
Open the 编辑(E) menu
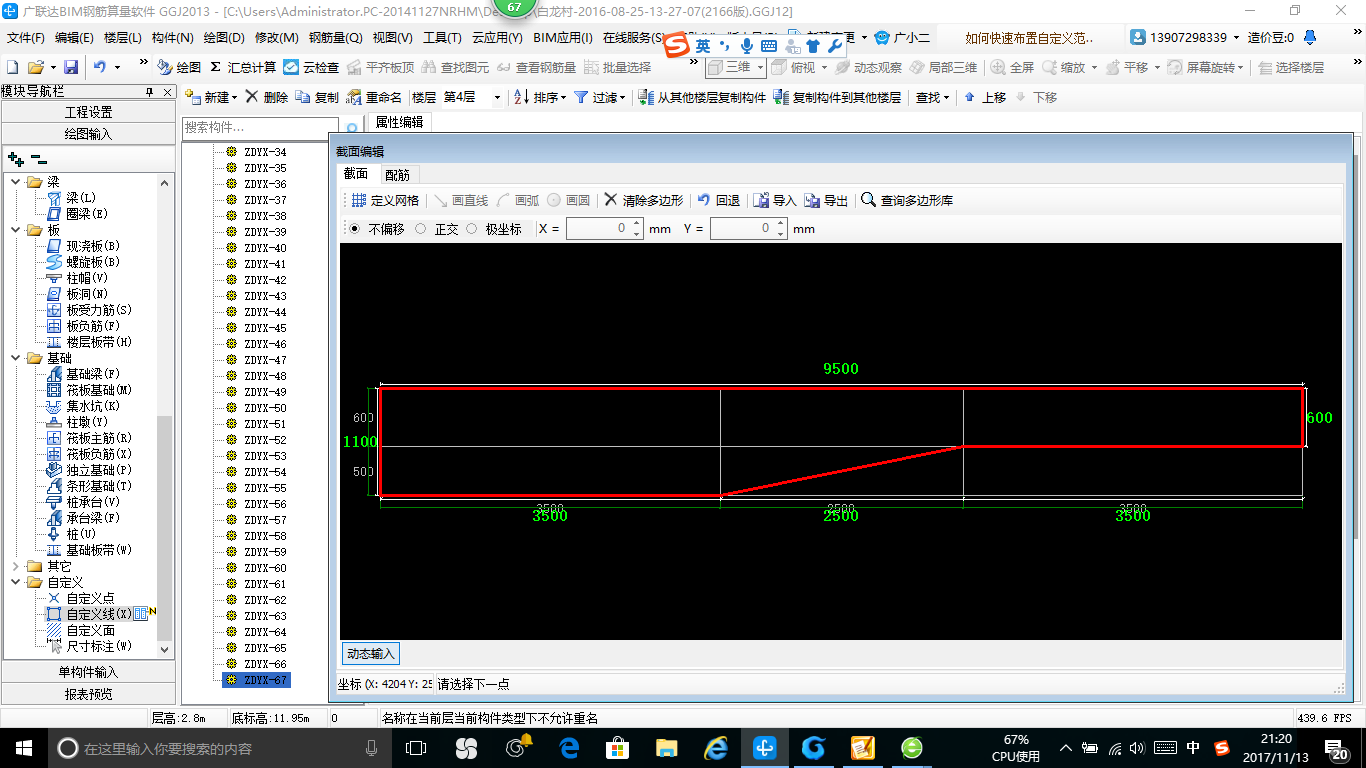(74, 38)
